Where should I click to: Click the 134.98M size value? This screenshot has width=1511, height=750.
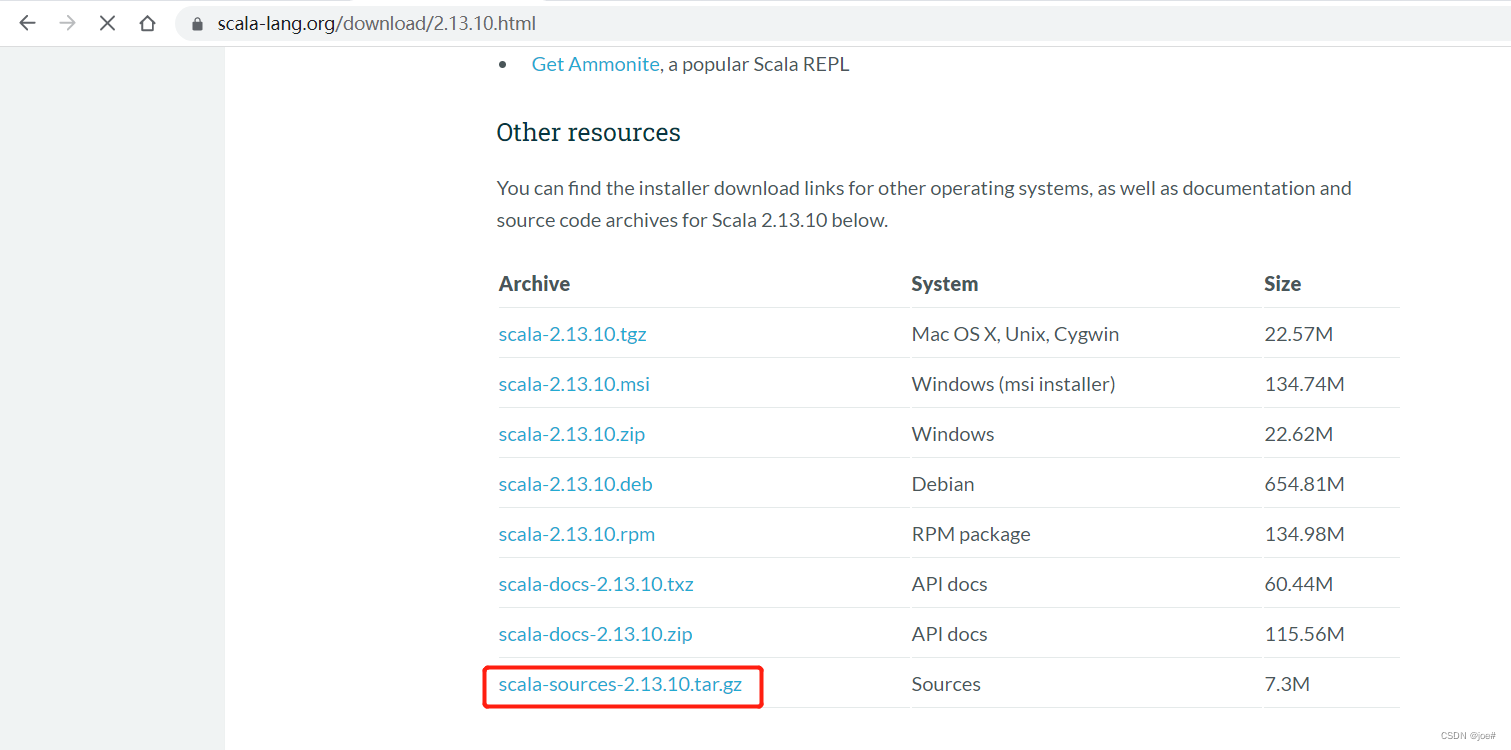(1305, 534)
